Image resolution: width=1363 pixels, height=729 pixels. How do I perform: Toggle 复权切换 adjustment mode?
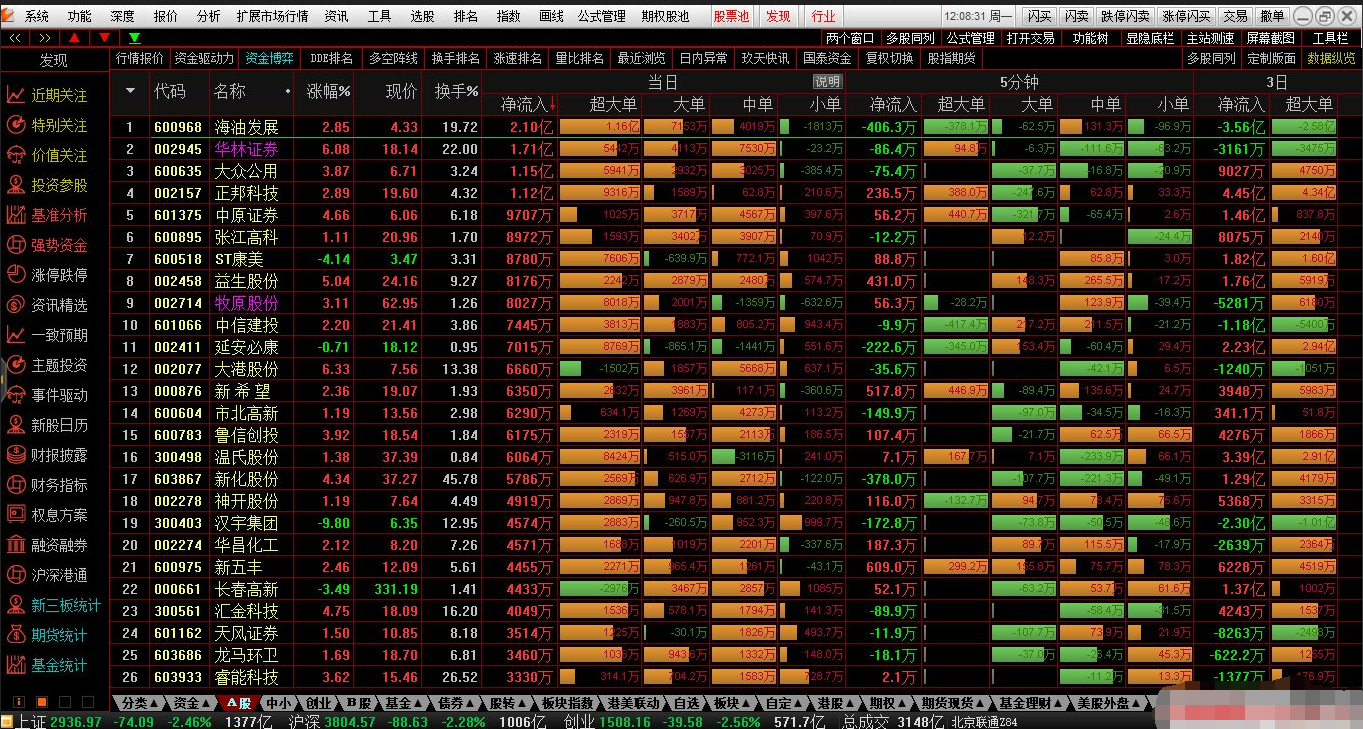click(x=889, y=58)
